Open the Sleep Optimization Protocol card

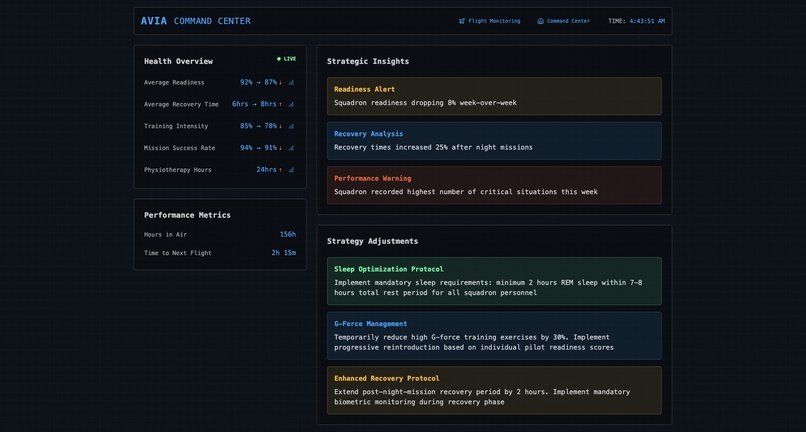494,281
